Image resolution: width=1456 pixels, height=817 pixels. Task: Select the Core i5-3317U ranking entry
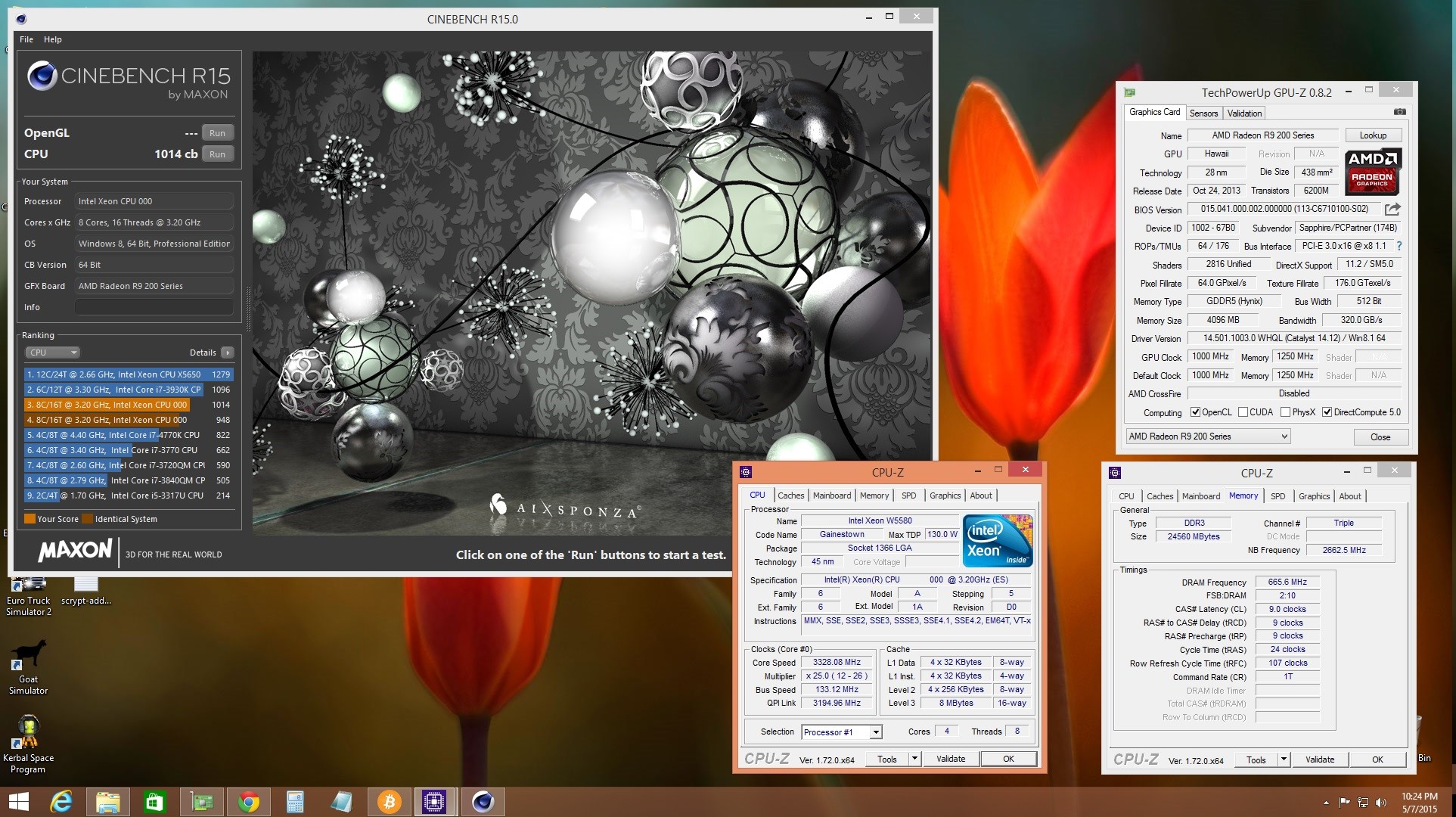pos(128,495)
